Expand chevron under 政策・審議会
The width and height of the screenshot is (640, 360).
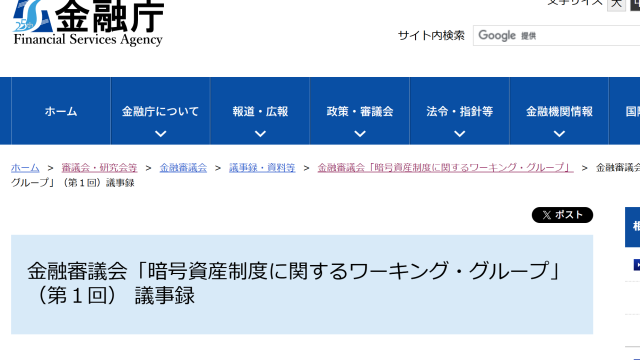point(360,133)
